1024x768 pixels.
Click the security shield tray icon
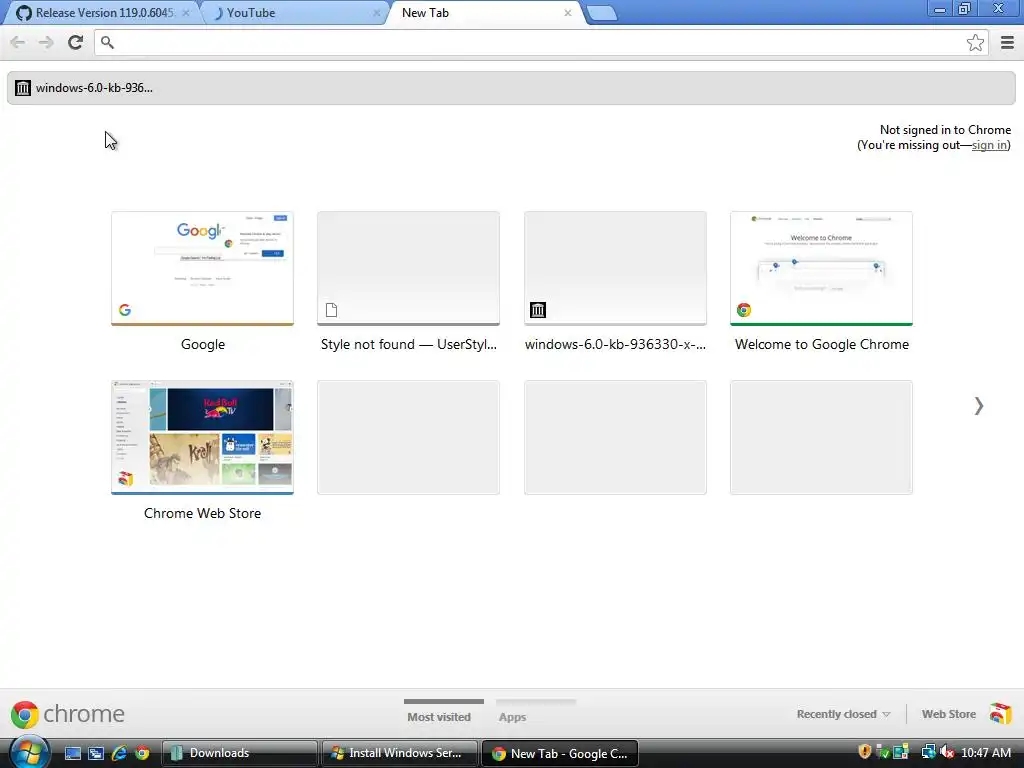pyautogui.click(x=865, y=752)
